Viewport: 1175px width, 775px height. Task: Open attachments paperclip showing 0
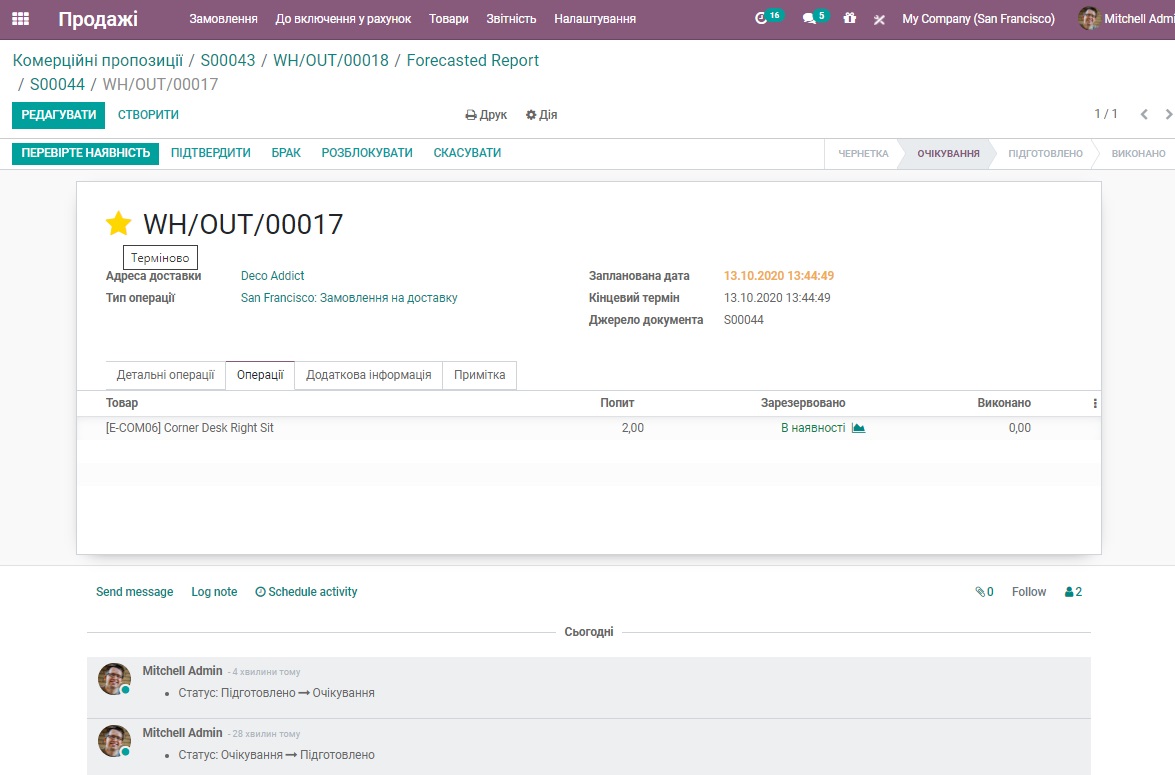984,592
